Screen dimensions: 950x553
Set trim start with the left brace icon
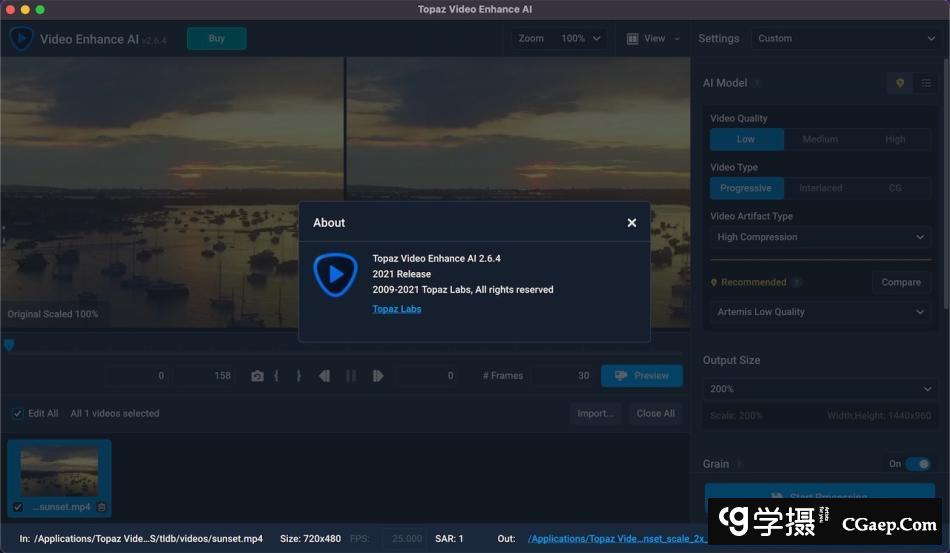pos(276,376)
